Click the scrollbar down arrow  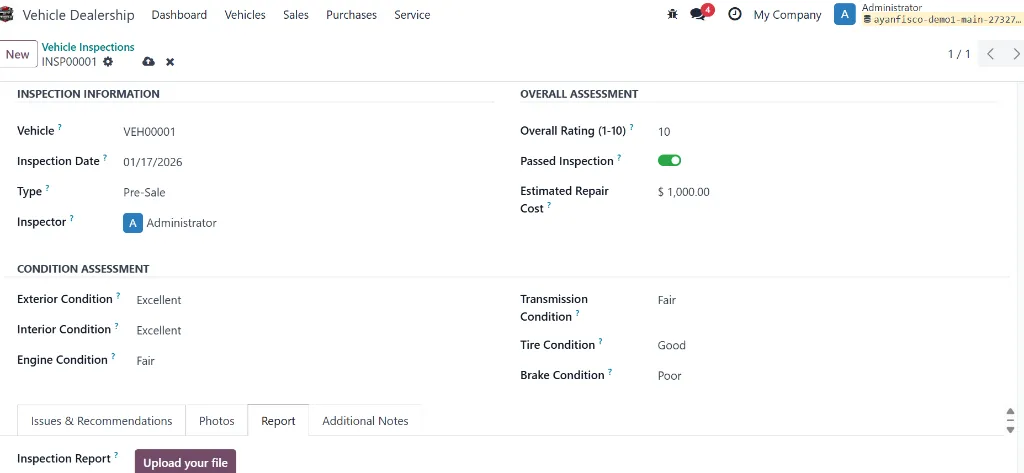pyautogui.click(x=1010, y=430)
